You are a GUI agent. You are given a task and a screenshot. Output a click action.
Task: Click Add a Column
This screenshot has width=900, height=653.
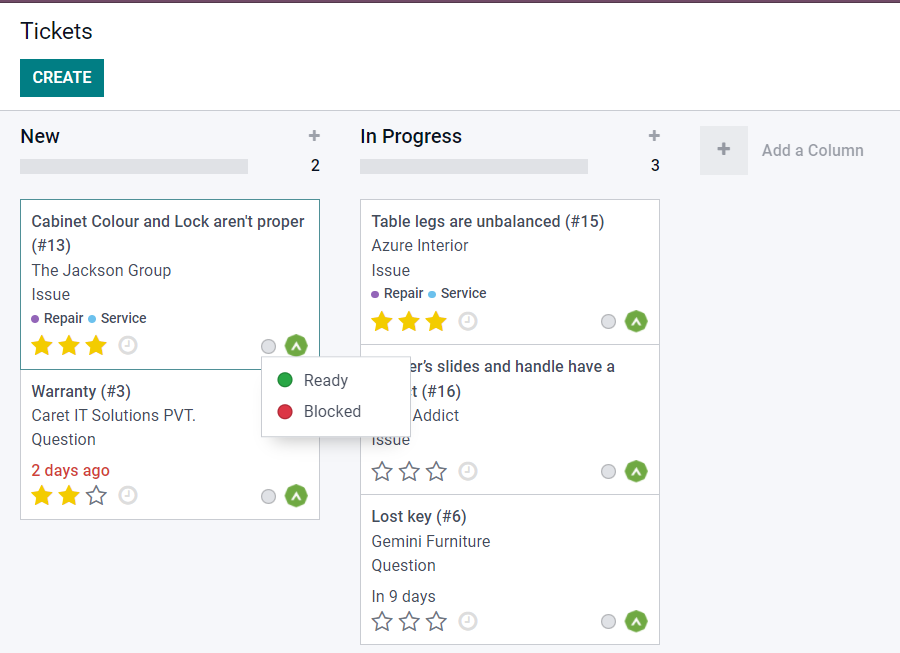(812, 151)
